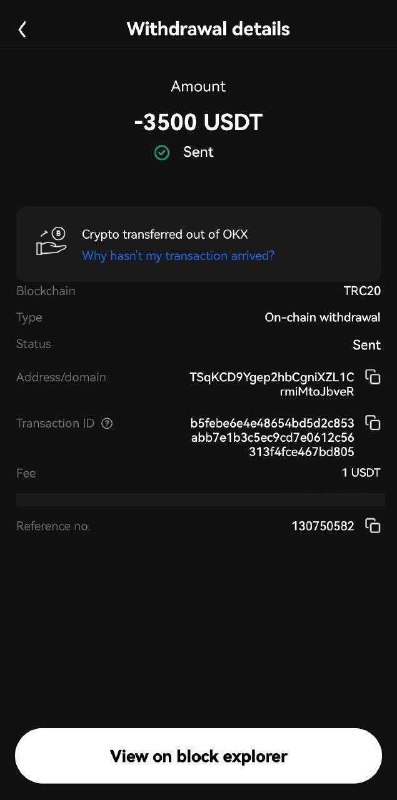Copy the Transaction ID hash
The height and width of the screenshot is (800, 397).
(x=373, y=423)
